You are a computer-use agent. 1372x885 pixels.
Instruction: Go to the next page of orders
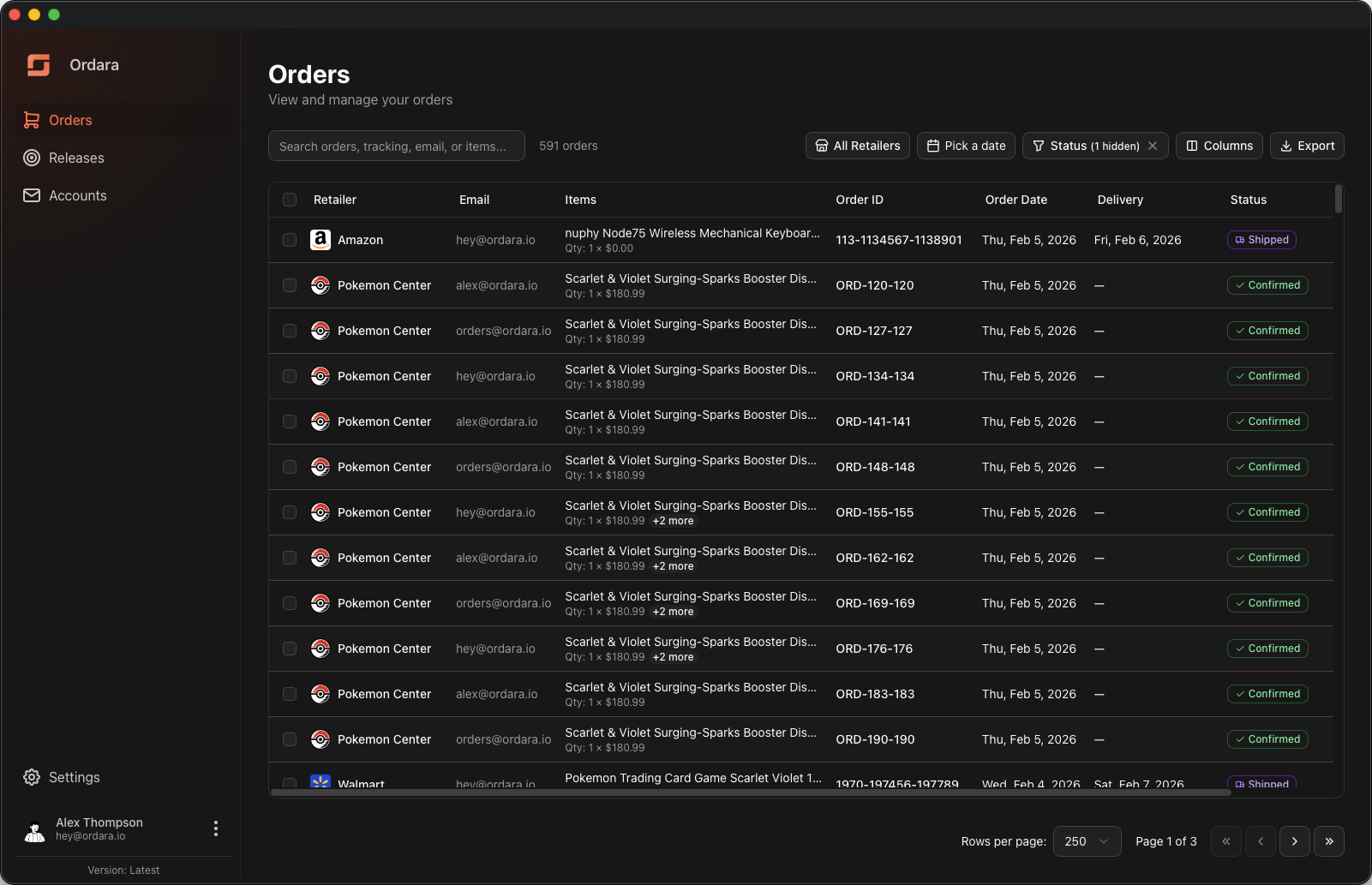[x=1295, y=841]
